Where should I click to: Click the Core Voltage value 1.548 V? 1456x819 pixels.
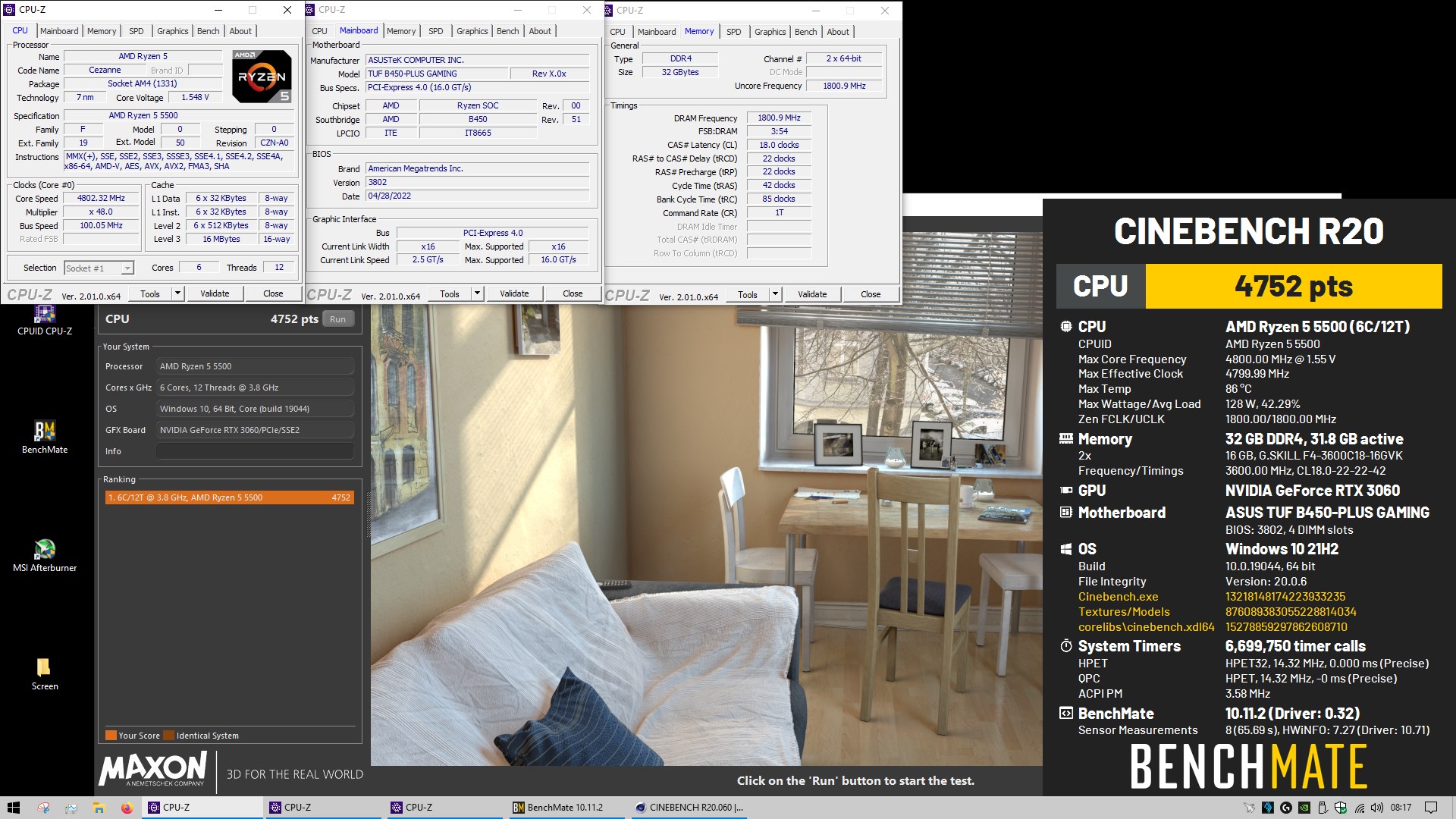pyautogui.click(x=195, y=97)
